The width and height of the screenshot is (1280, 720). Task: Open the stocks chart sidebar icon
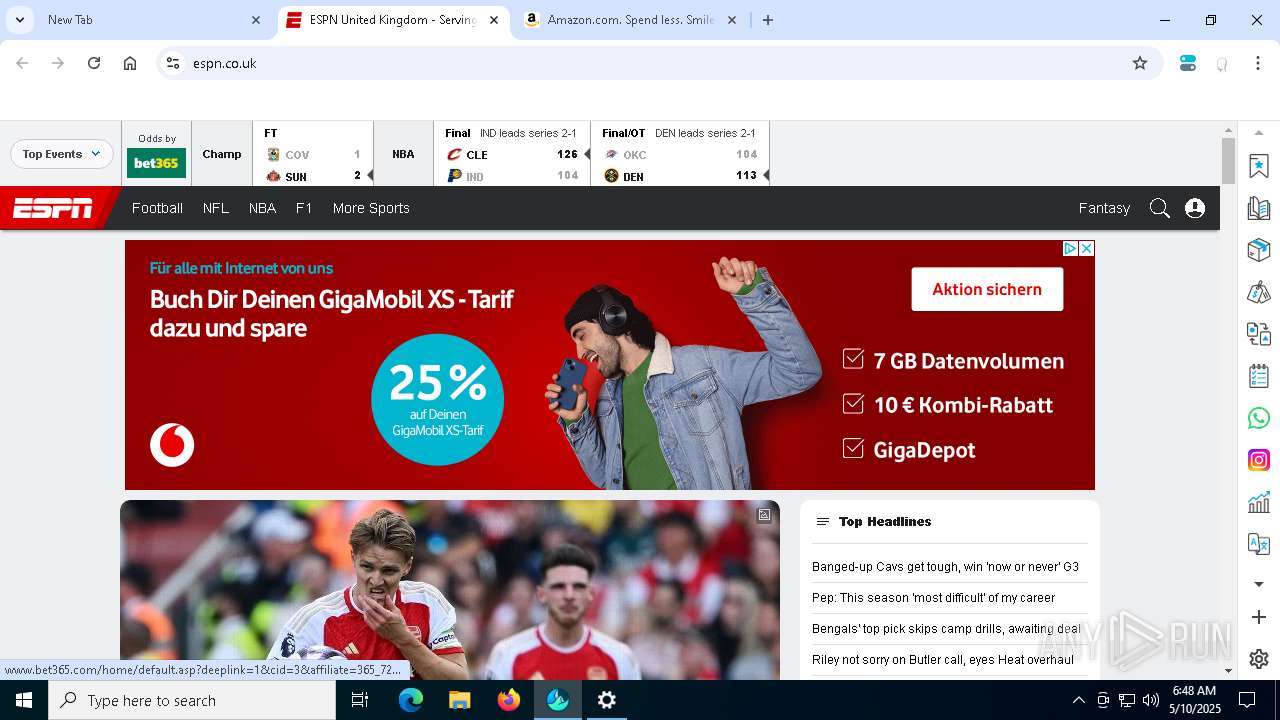coord(1259,502)
